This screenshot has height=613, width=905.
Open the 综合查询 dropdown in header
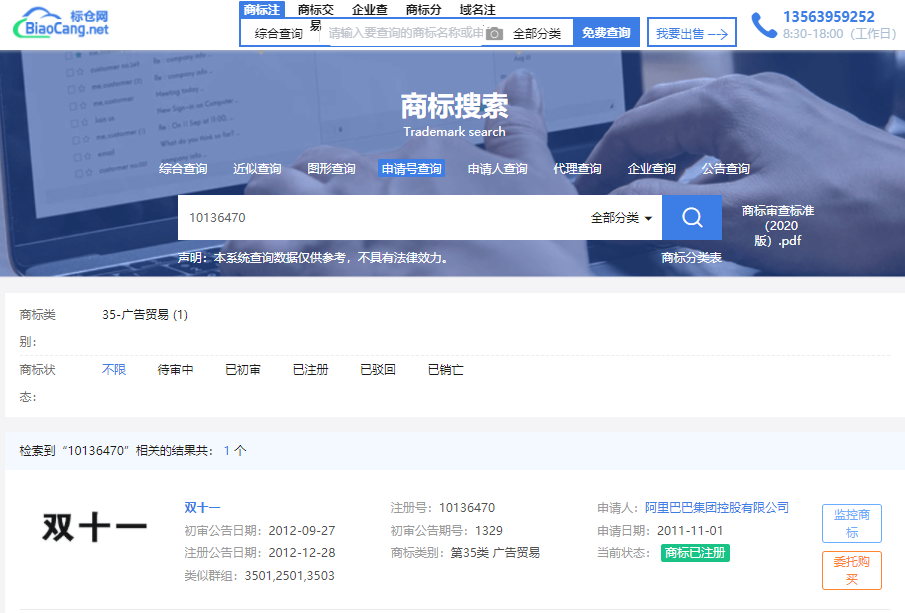point(279,33)
